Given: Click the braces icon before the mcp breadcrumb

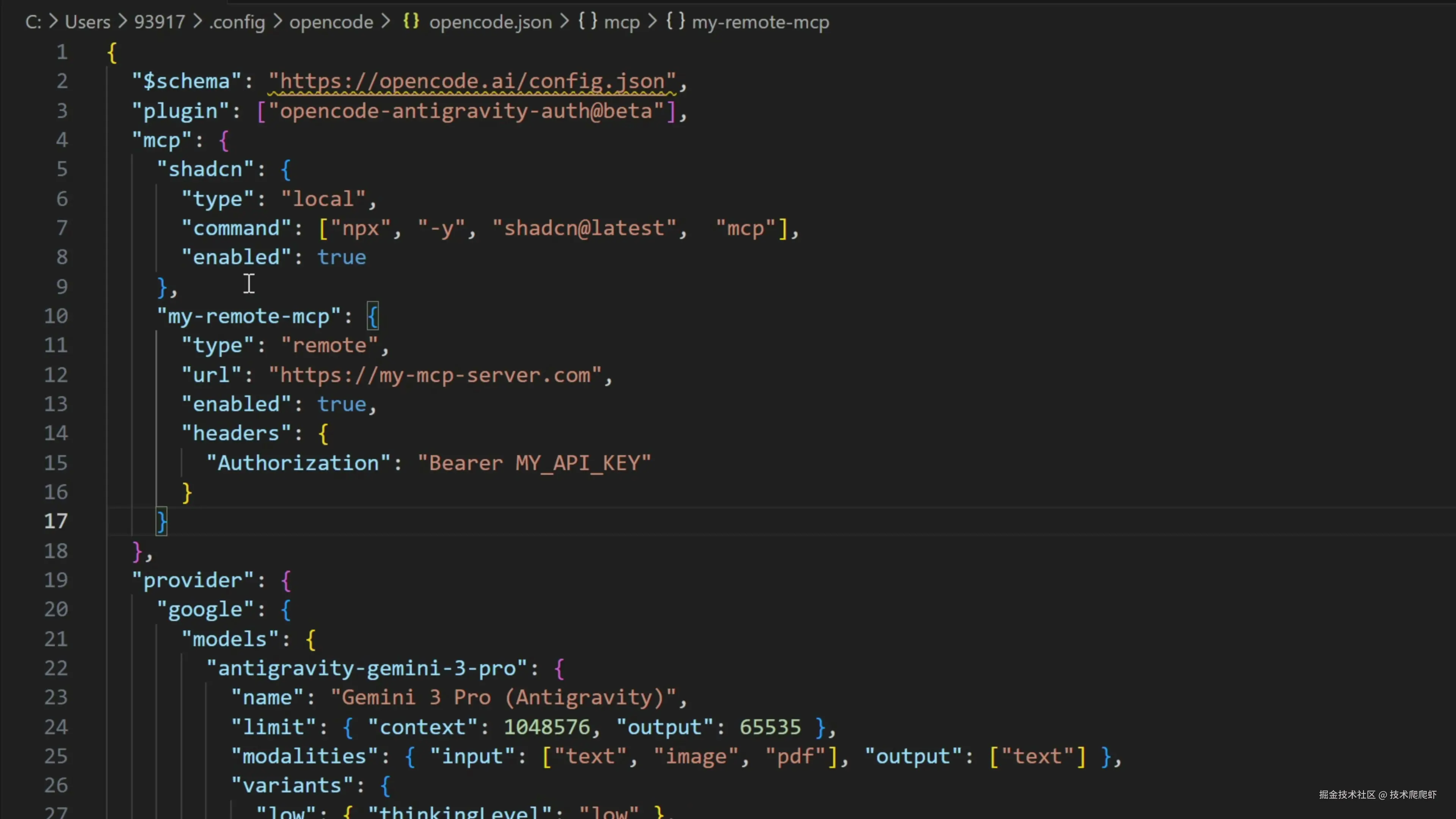Looking at the screenshot, I should click(587, 22).
